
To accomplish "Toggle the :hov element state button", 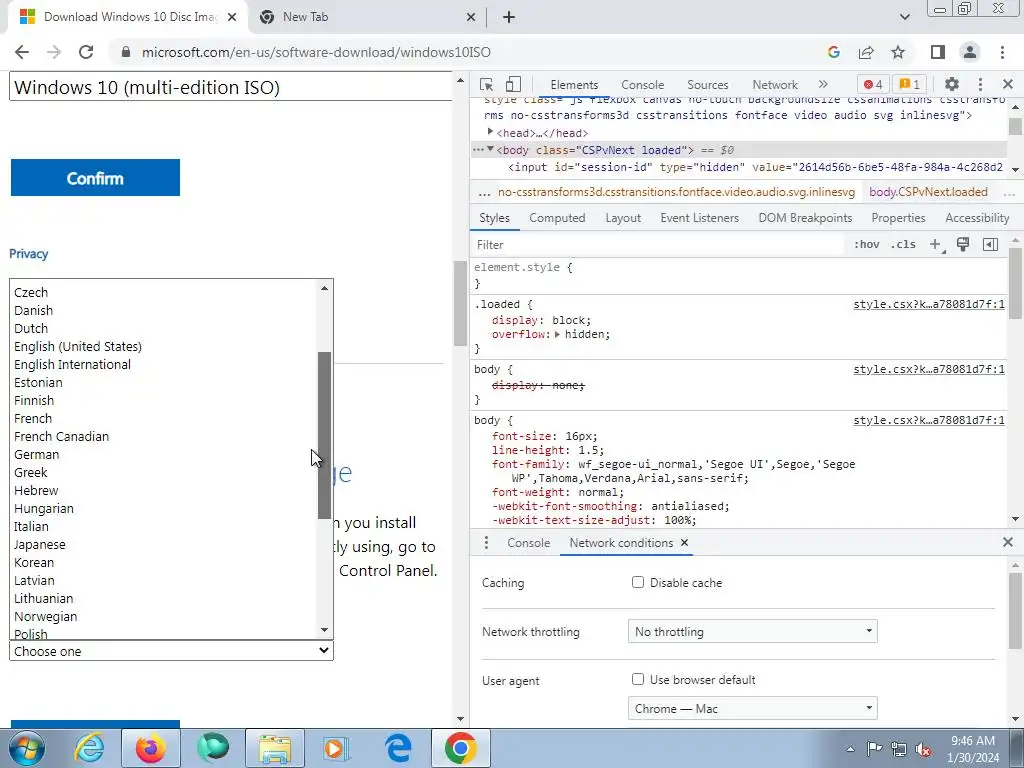I will pyautogui.click(x=867, y=244).
